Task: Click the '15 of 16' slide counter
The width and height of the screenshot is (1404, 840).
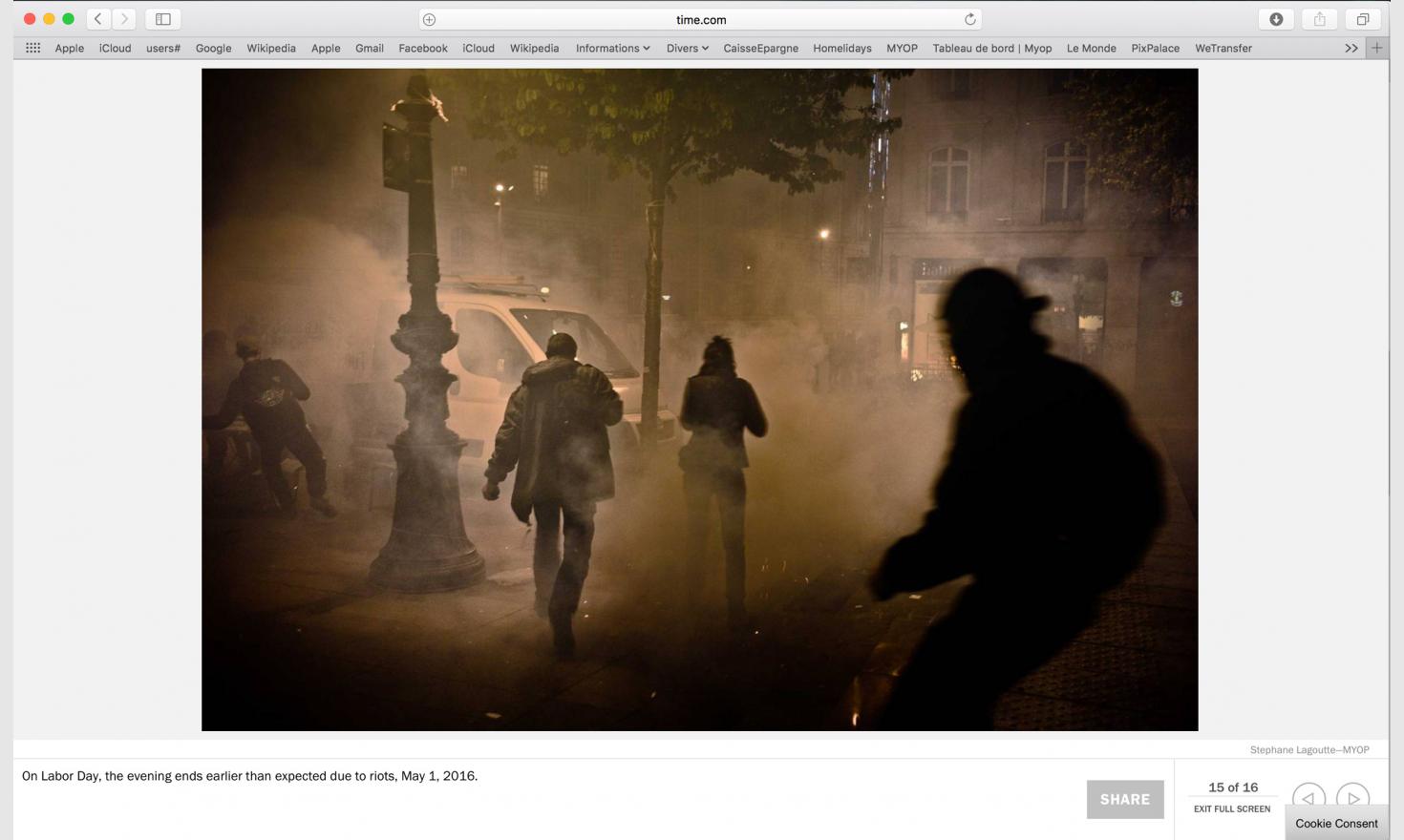Action: pyautogui.click(x=1233, y=787)
